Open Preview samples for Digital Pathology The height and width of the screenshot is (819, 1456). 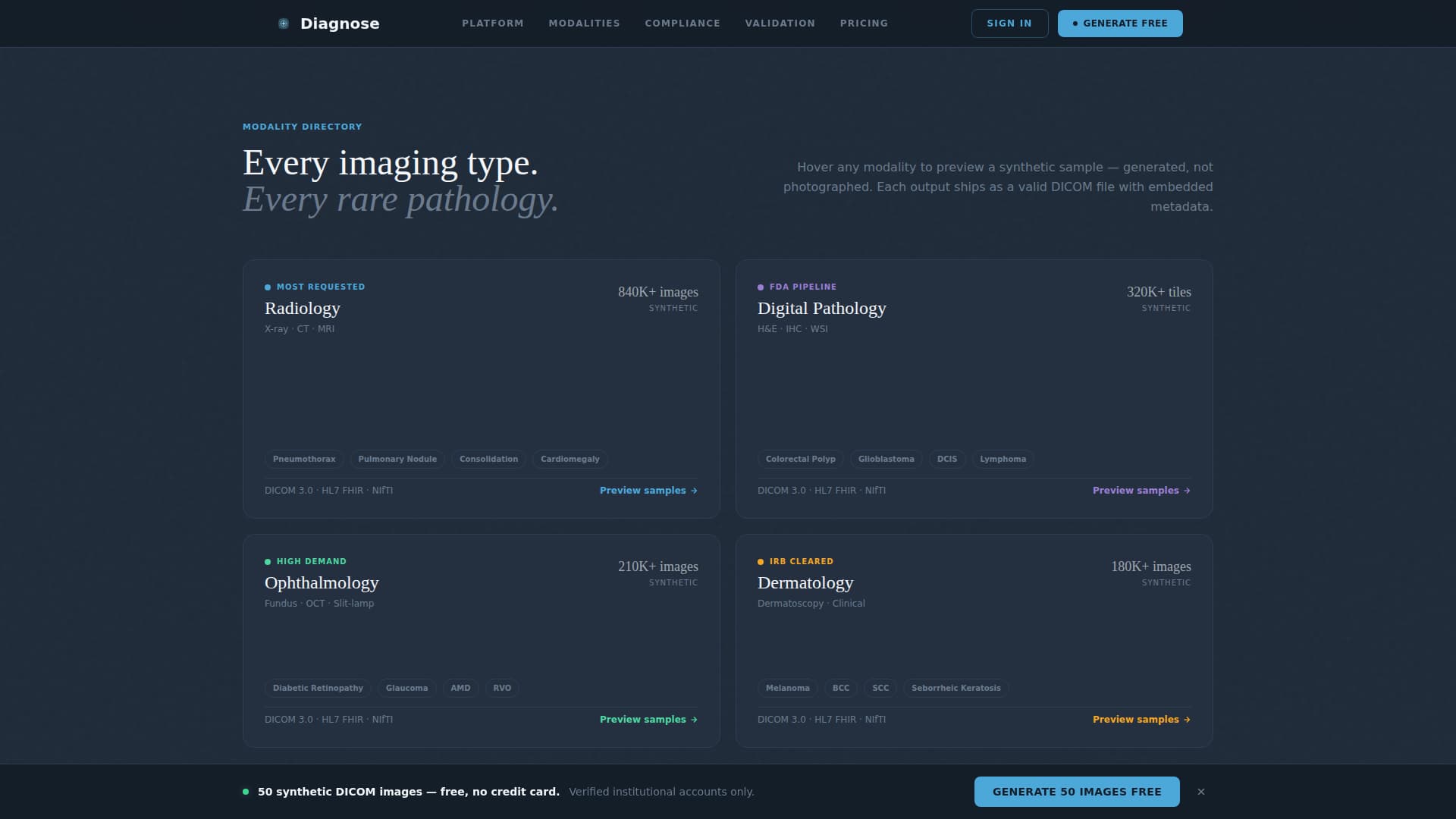pos(1141,491)
